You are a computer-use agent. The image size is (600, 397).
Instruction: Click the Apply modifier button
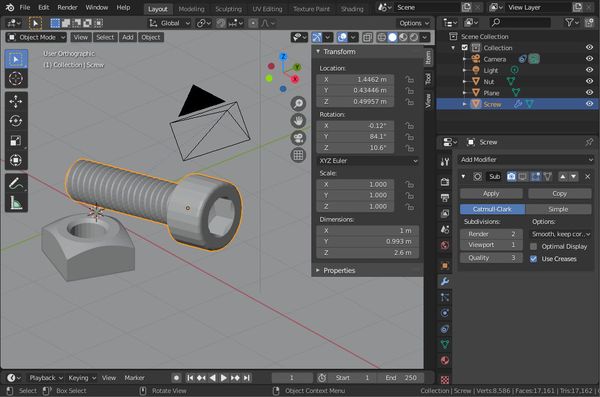point(491,194)
